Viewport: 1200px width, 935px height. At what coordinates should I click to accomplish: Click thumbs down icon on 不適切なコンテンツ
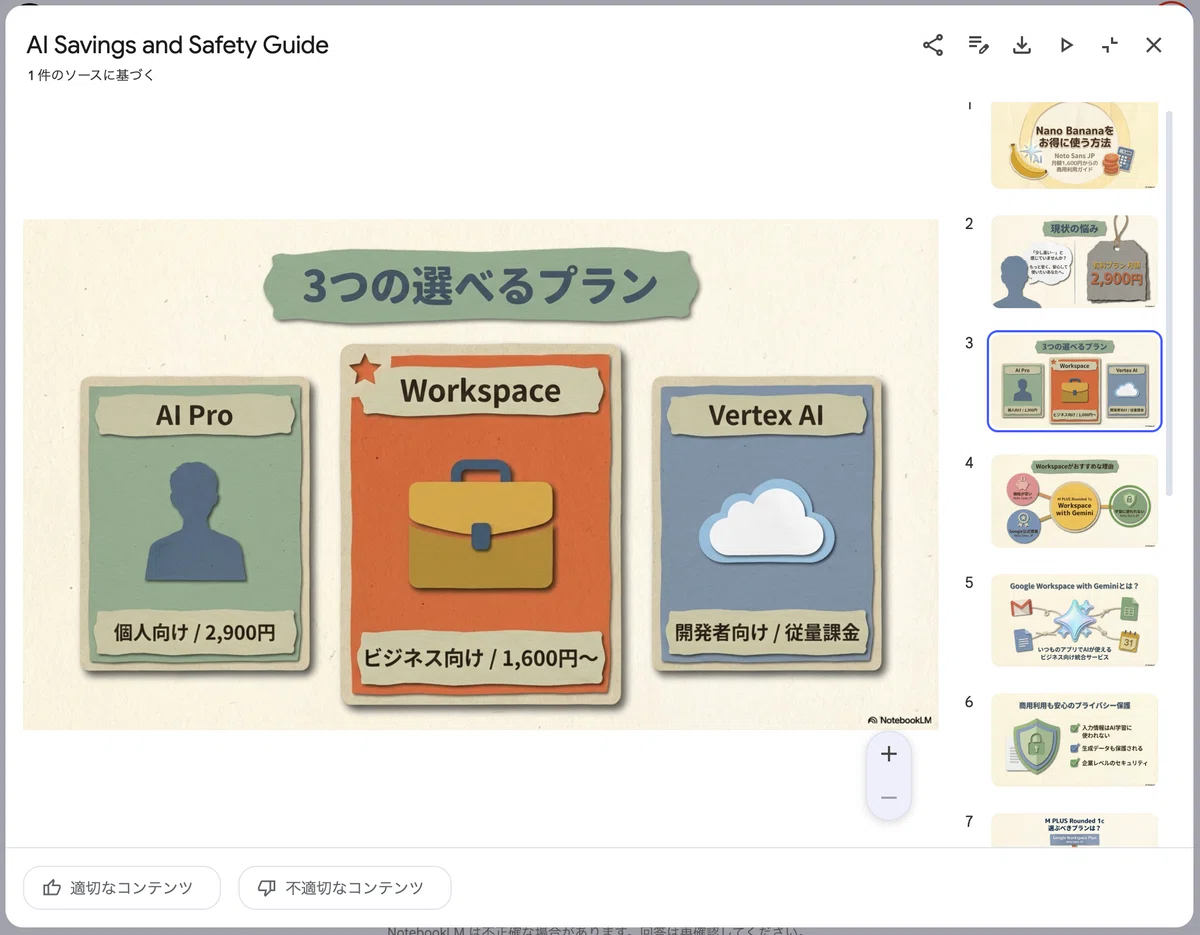(267, 888)
